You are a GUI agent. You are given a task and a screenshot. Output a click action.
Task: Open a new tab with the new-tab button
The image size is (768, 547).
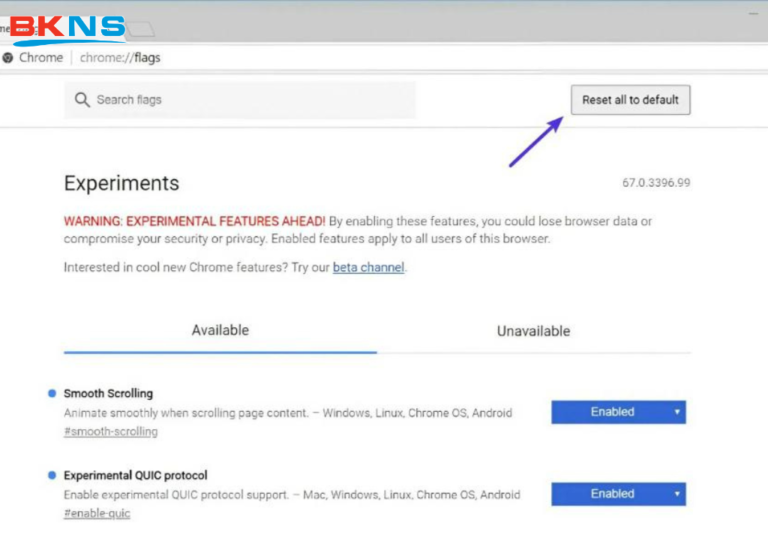pyautogui.click(x=141, y=29)
